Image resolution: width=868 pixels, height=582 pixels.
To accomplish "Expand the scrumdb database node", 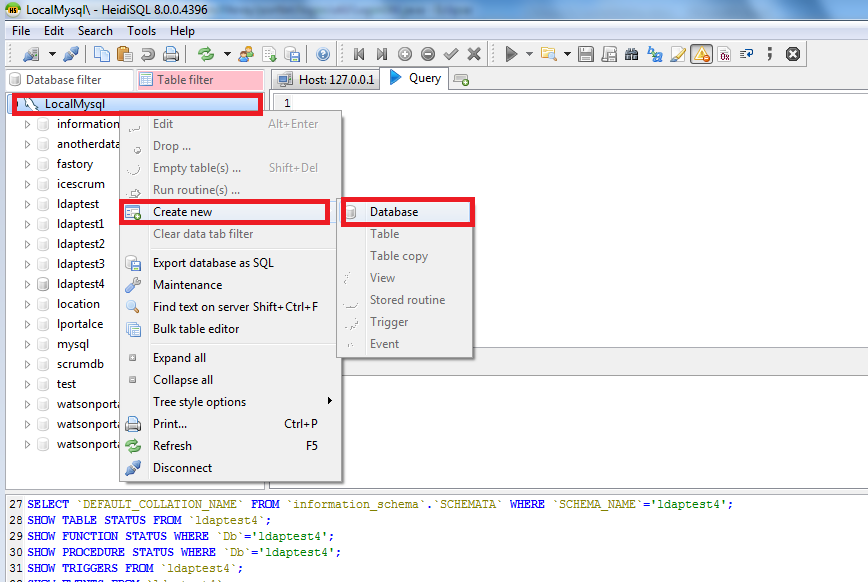I will click(27, 364).
